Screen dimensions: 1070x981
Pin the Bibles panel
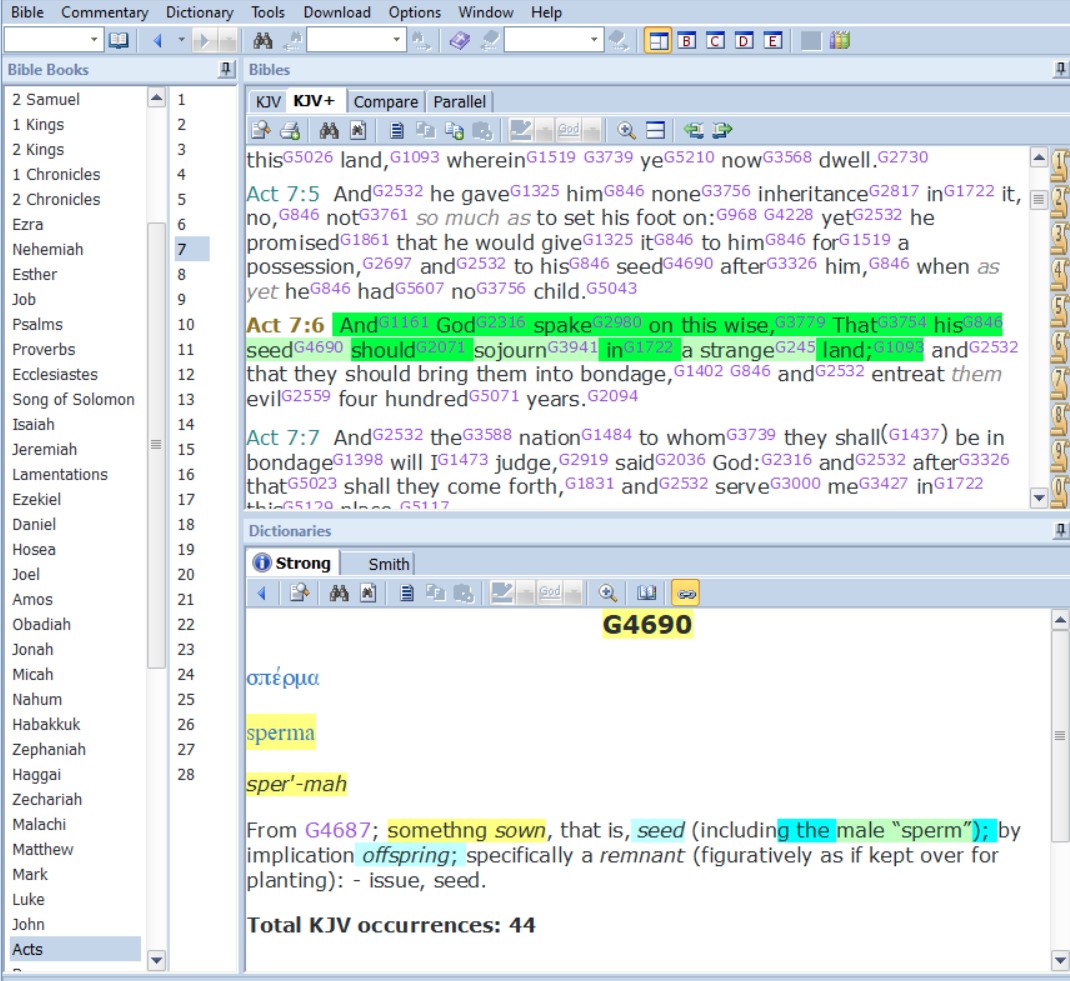1060,69
